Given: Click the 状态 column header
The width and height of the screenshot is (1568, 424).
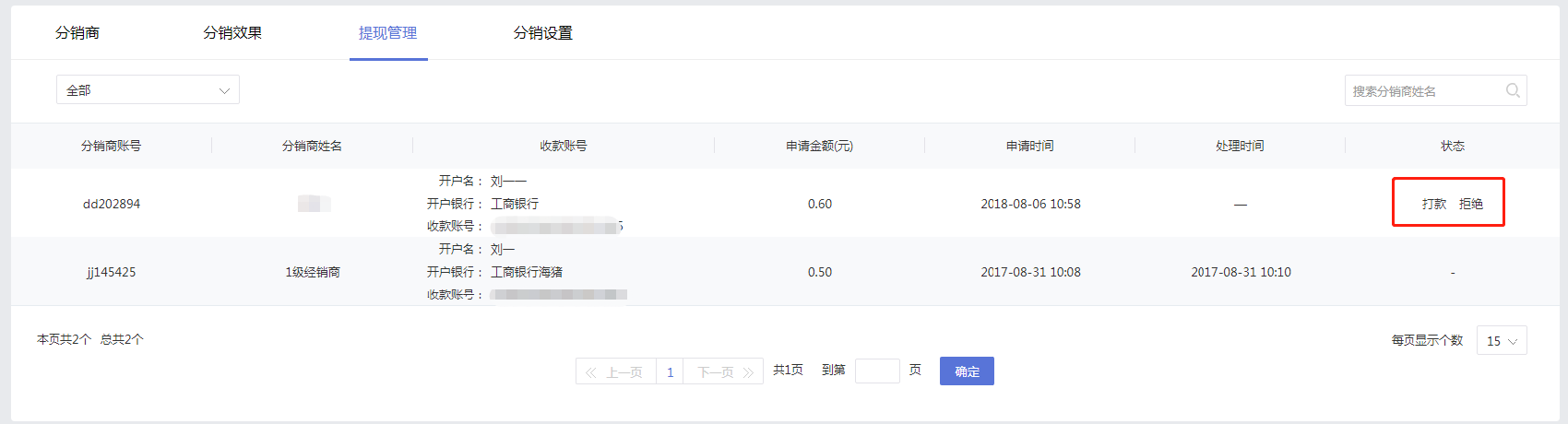Looking at the screenshot, I should 1453,146.
